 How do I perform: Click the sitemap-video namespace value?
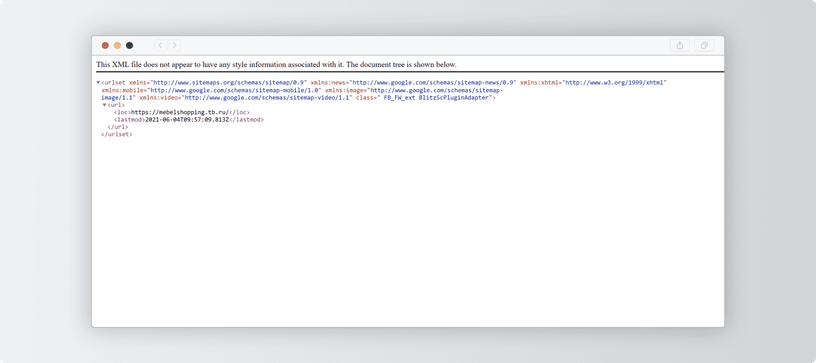[x=266, y=97]
